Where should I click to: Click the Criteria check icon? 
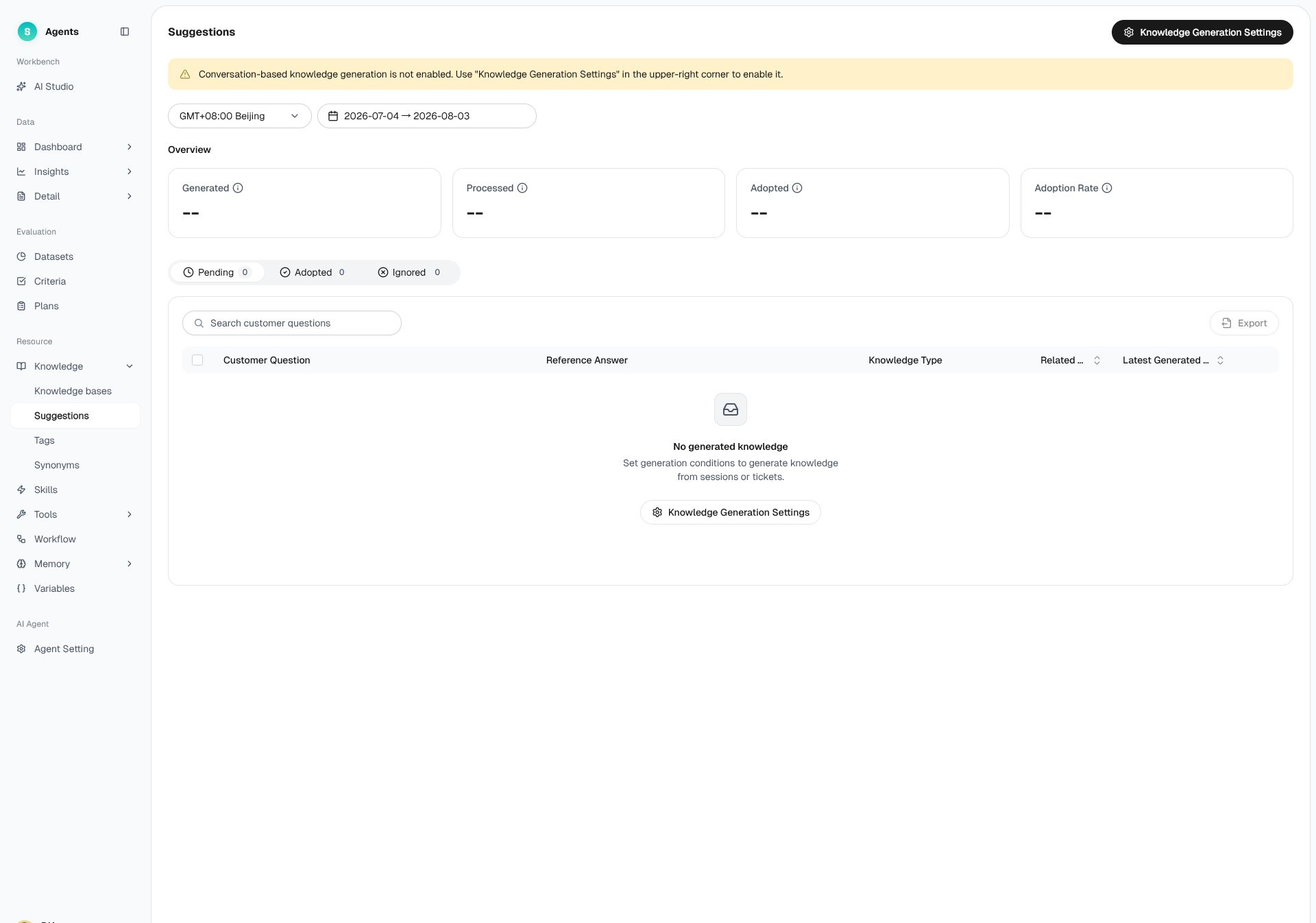point(21,281)
